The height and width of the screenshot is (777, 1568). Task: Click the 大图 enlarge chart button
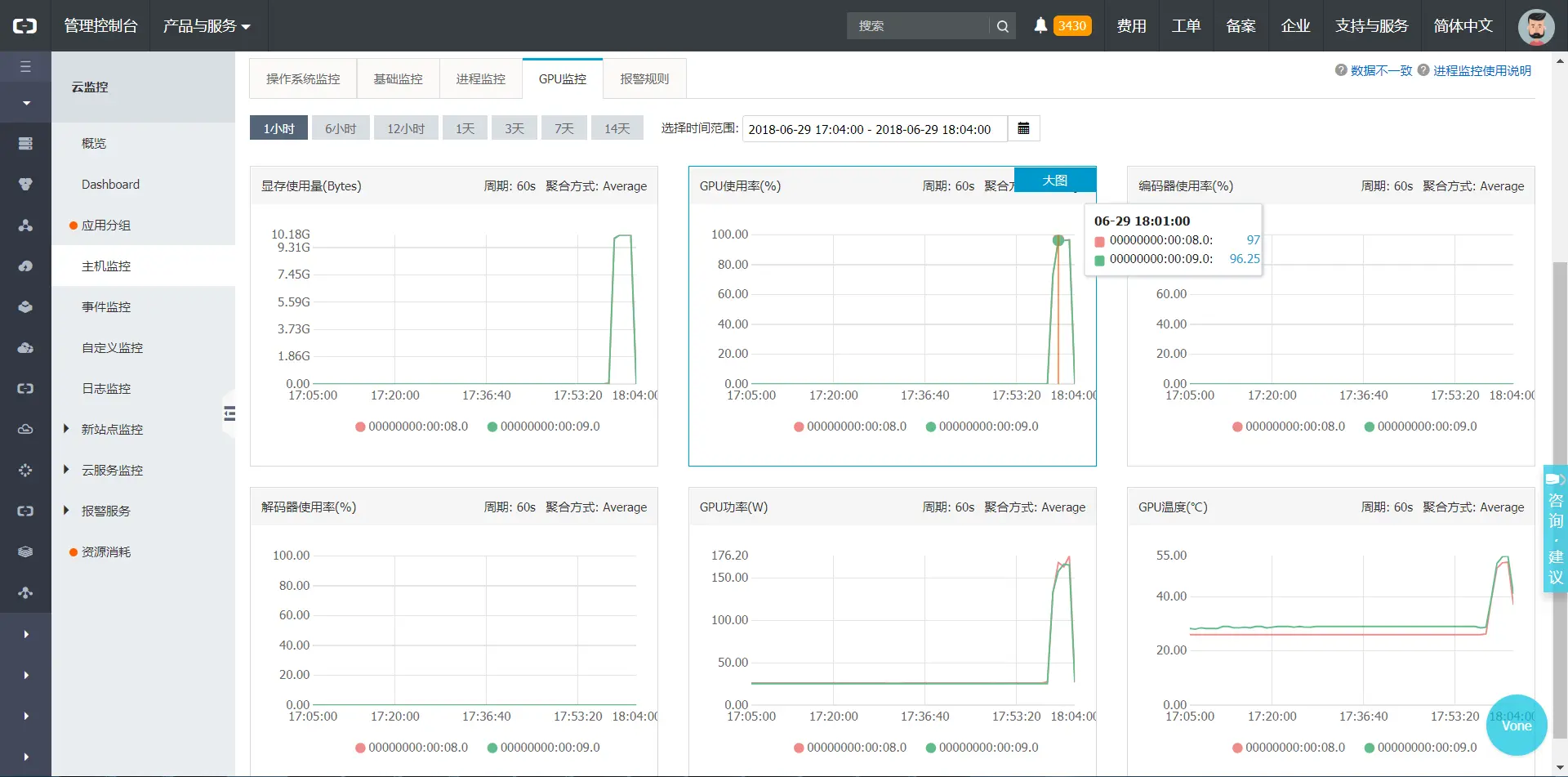click(x=1054, y=180)
